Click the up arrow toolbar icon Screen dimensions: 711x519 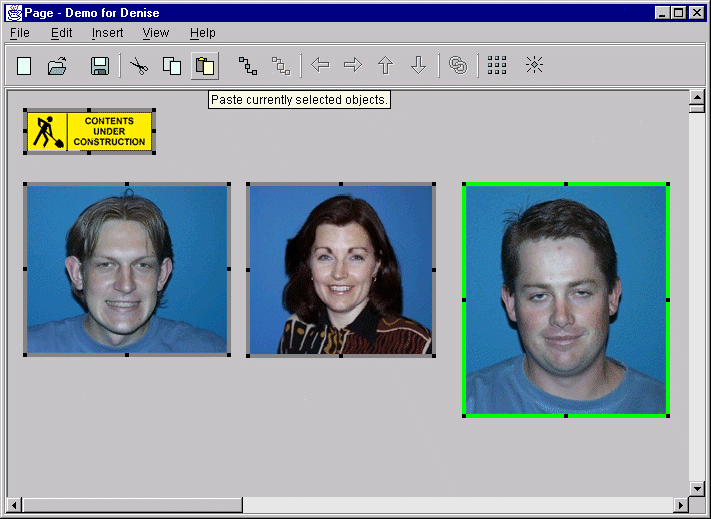tap(386, 66)
